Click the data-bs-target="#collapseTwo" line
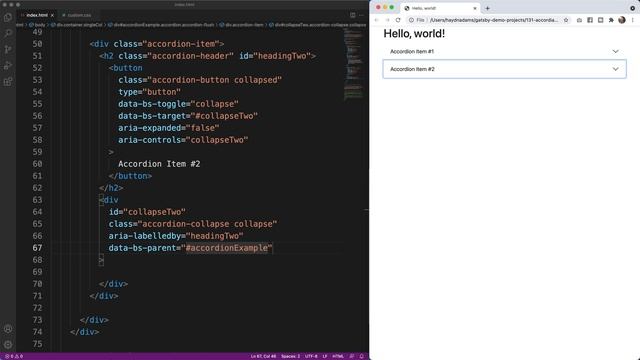Image resolution: width=640 pixels, height=360 pixels. 188,116
